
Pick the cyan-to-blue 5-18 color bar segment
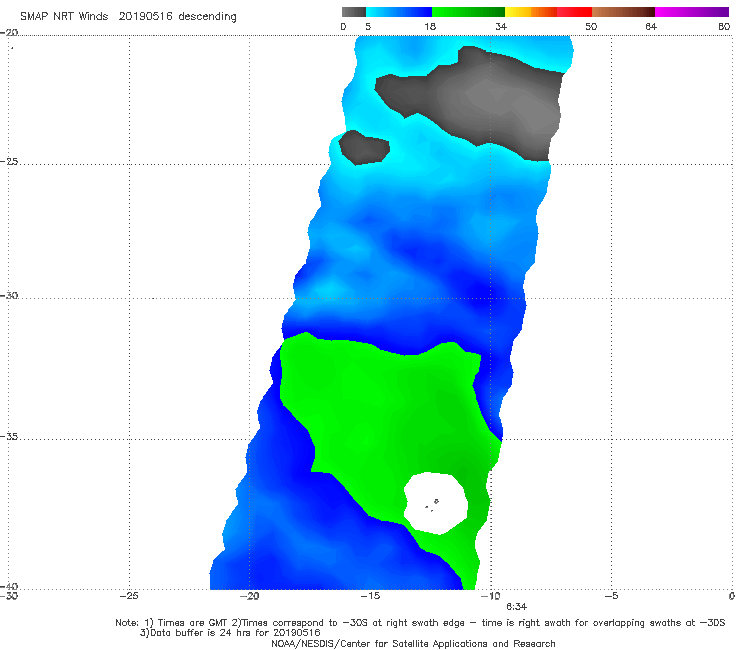[399, 12]
